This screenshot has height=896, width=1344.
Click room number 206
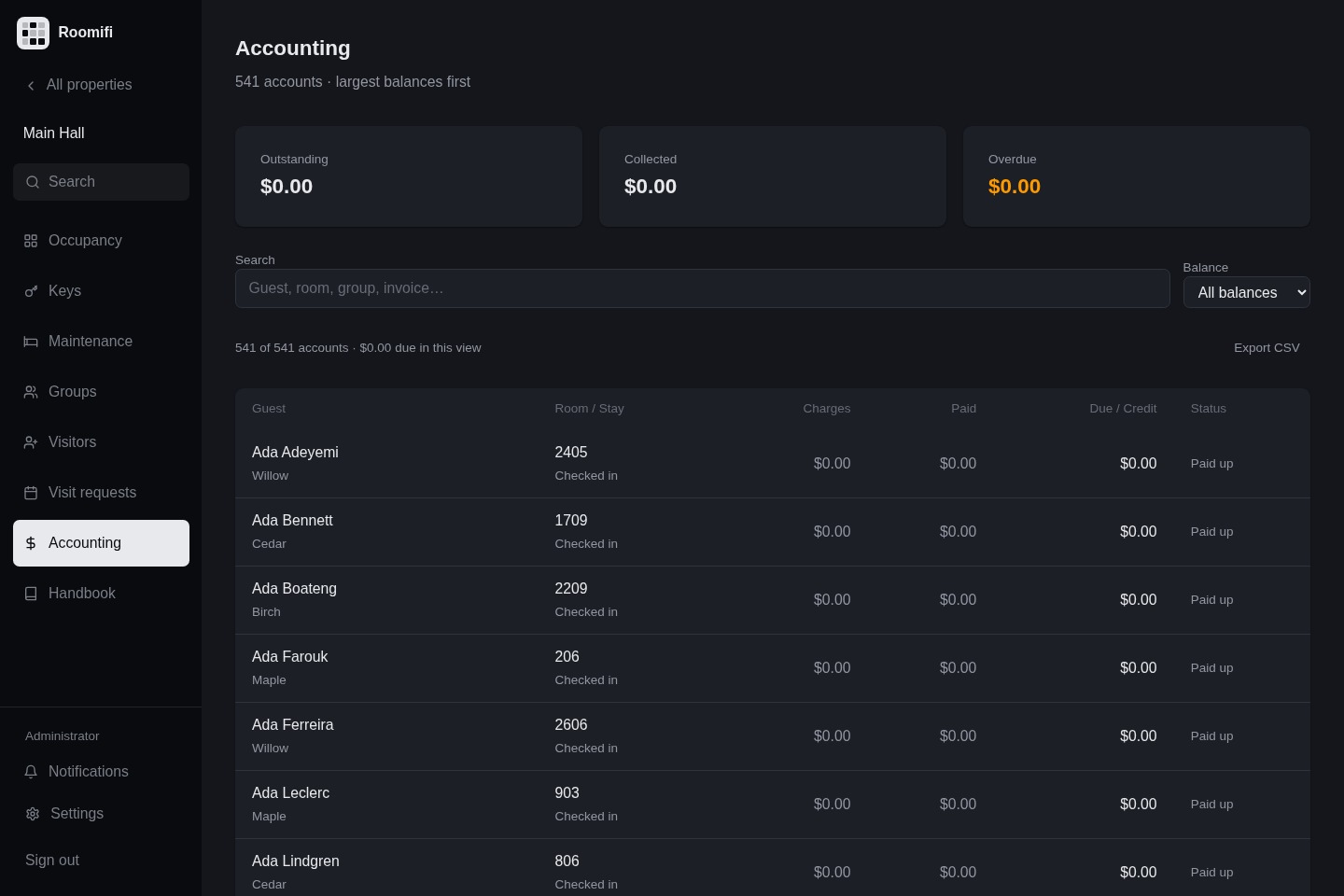pyautogui.click(x=567, y=657)
